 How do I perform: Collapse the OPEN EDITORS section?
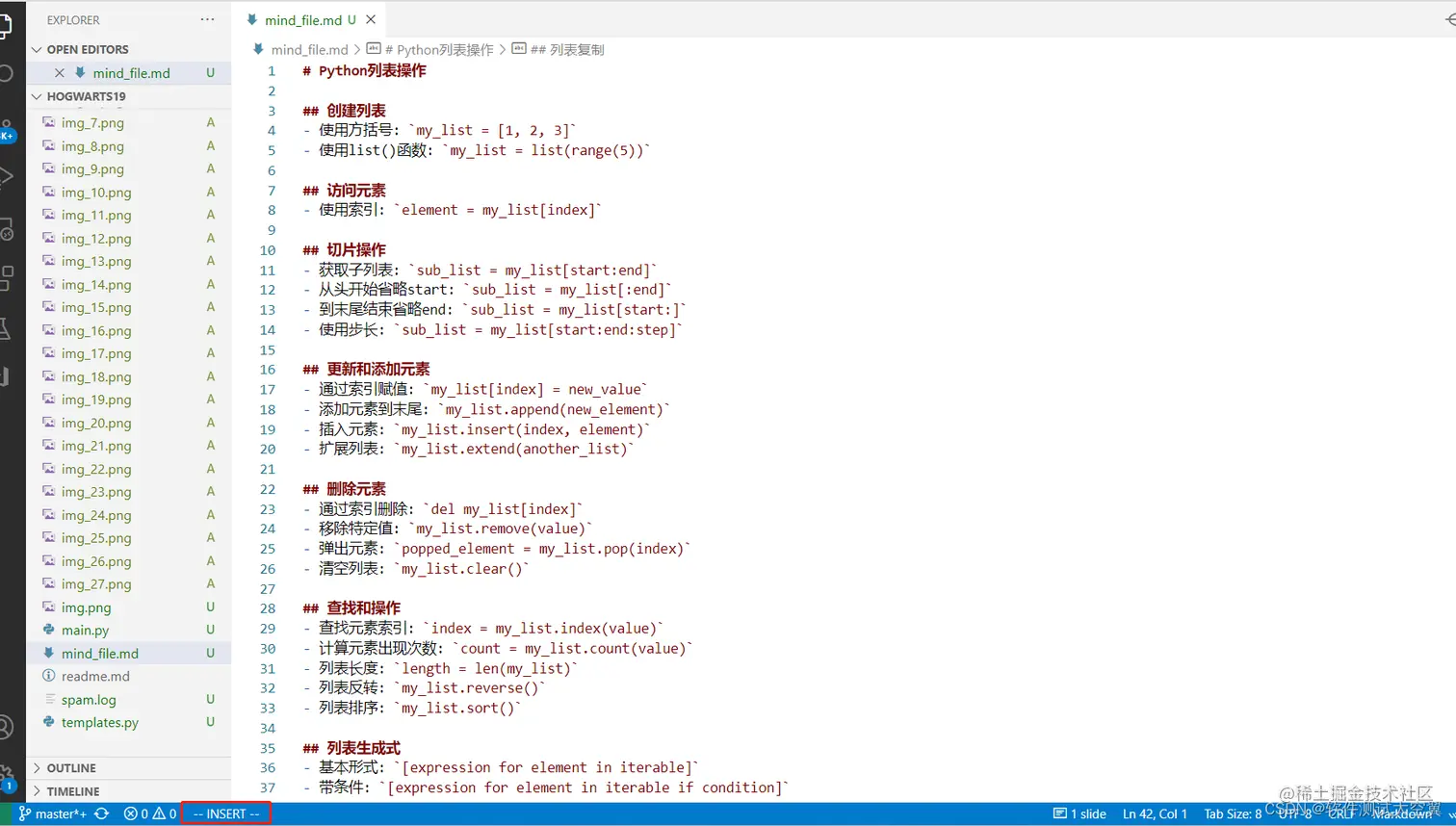(128, 49)
